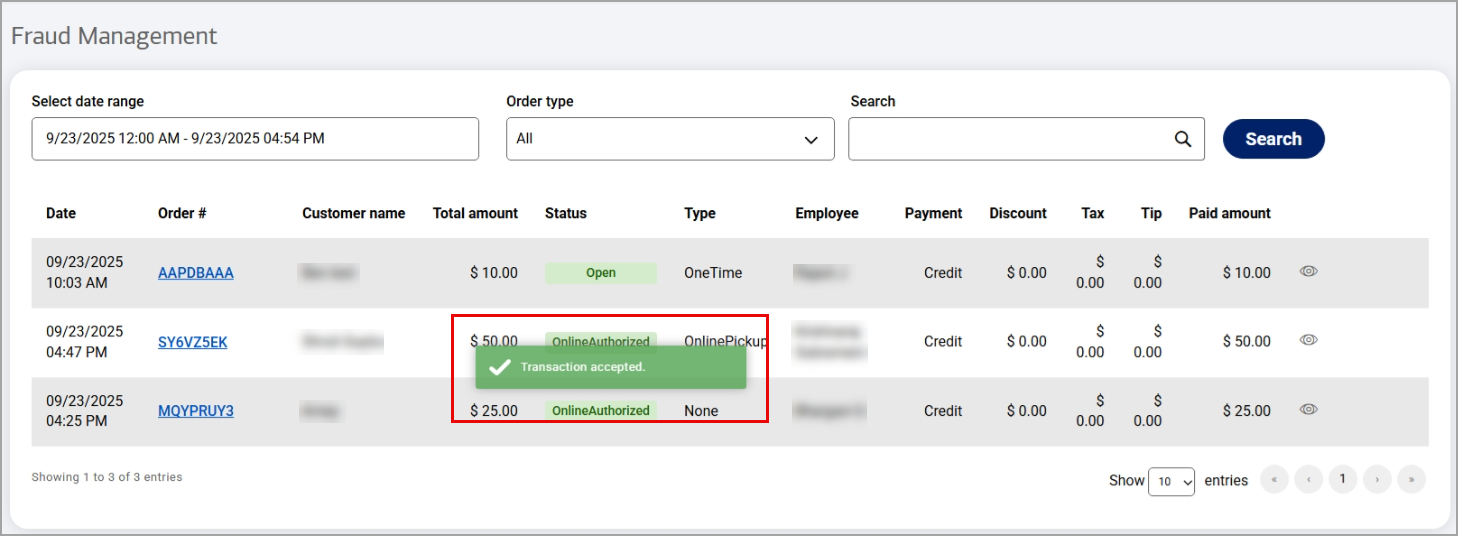
Task: Open the Order type dropdown
Action: [670, 139]
